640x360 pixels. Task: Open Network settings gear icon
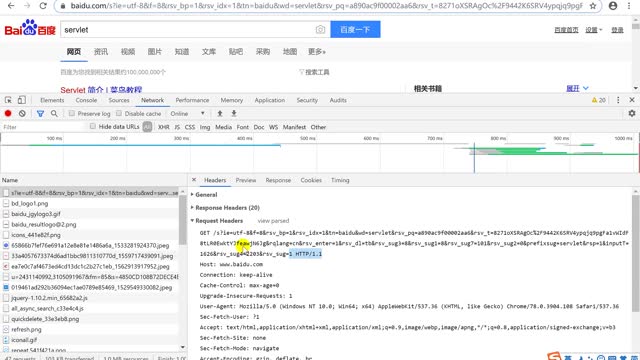click(632, 113)
